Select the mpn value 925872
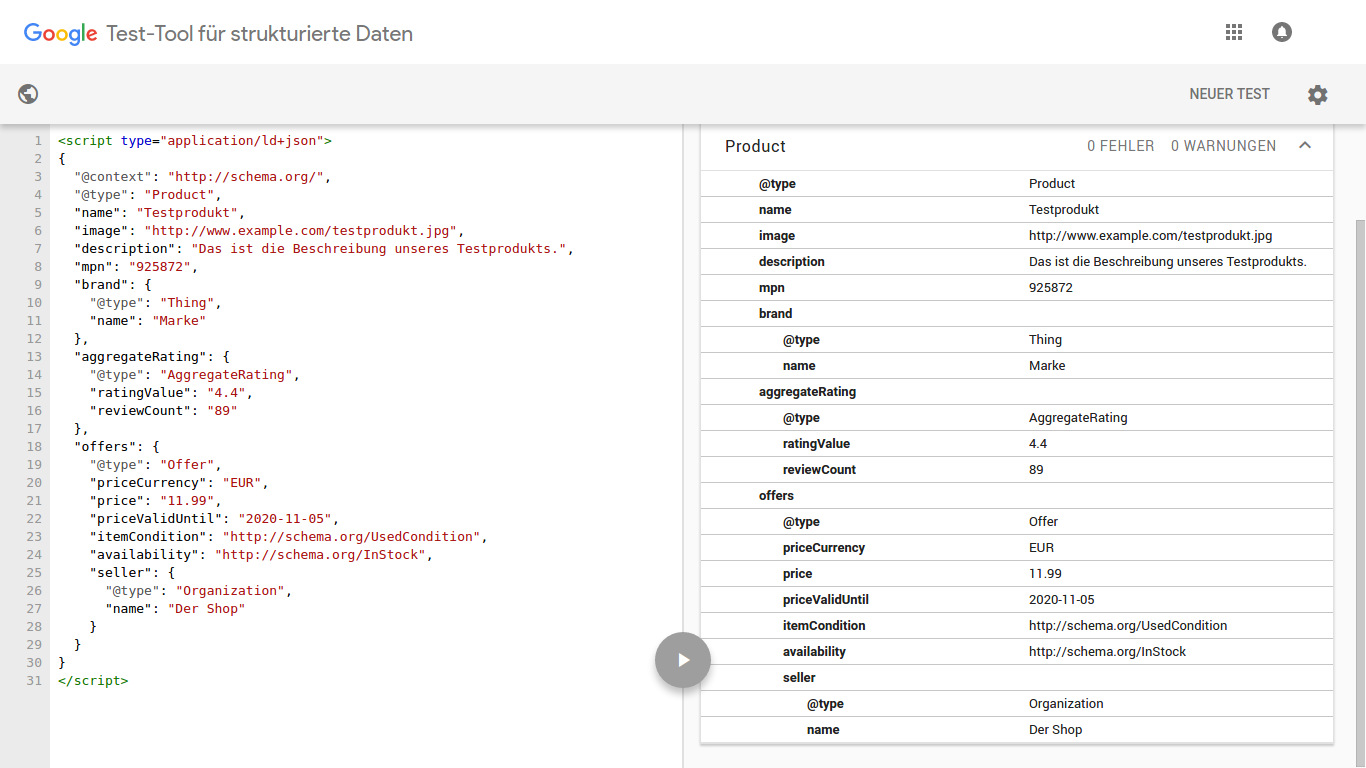The width and height of the screenshot is (1366, 768). [1051, 288]
